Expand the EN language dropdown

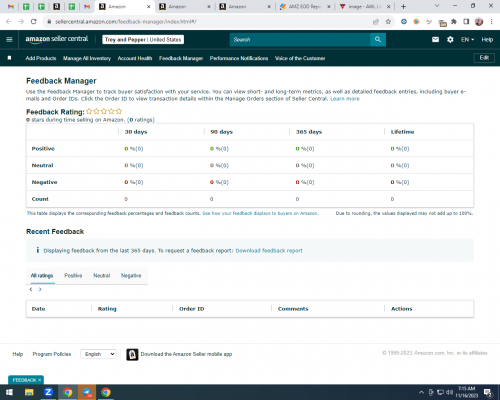pyautogui.click(x=467, y=40)
